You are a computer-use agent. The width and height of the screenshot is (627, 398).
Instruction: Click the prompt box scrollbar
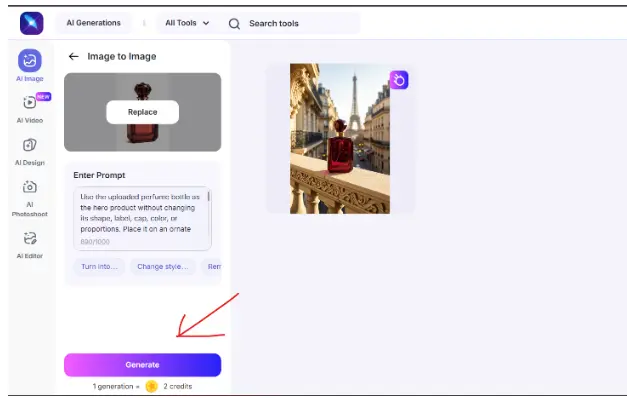(x=208, y=196)
